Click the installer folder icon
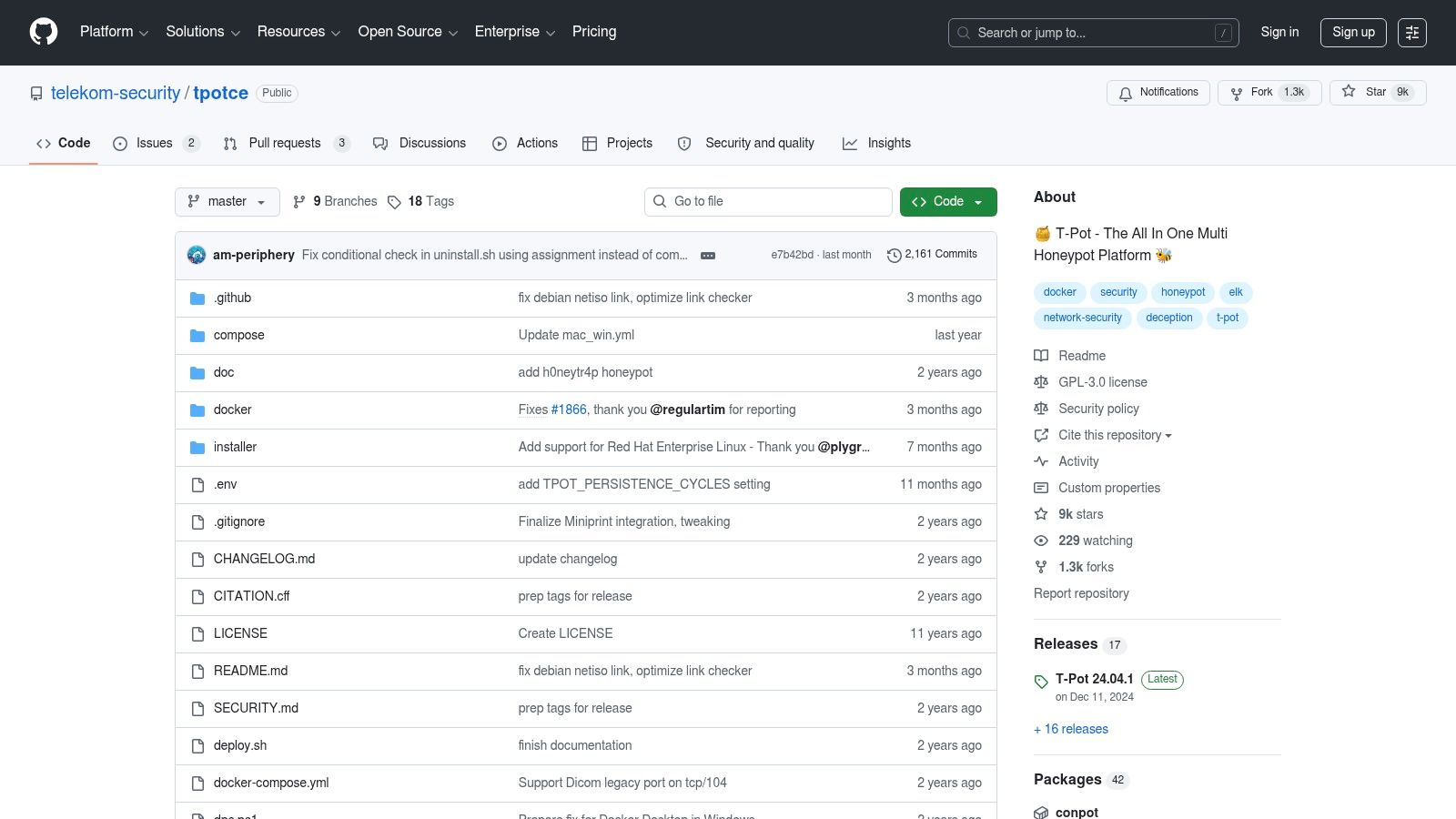Image resolution: width=1456 pixels, height=819 pixels. pyautogui.click(x=197, y=447)
